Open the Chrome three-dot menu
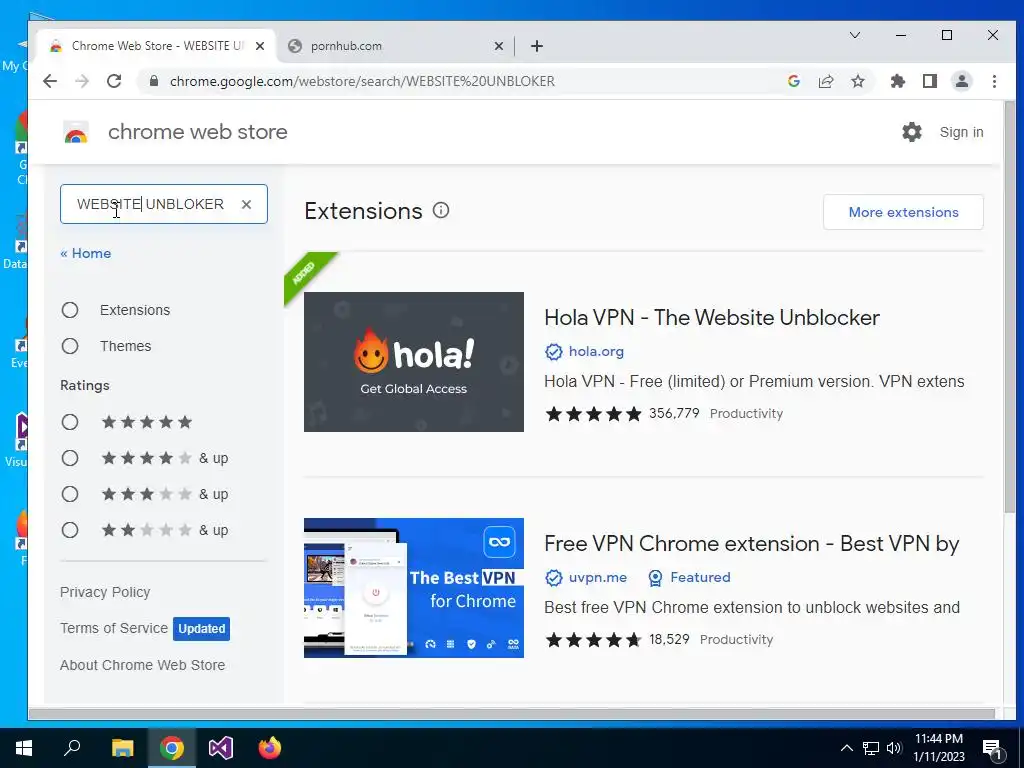Image resolution: width=1024 pixels, height=768 pixels. pyautogui.click(x=994, y=81)
